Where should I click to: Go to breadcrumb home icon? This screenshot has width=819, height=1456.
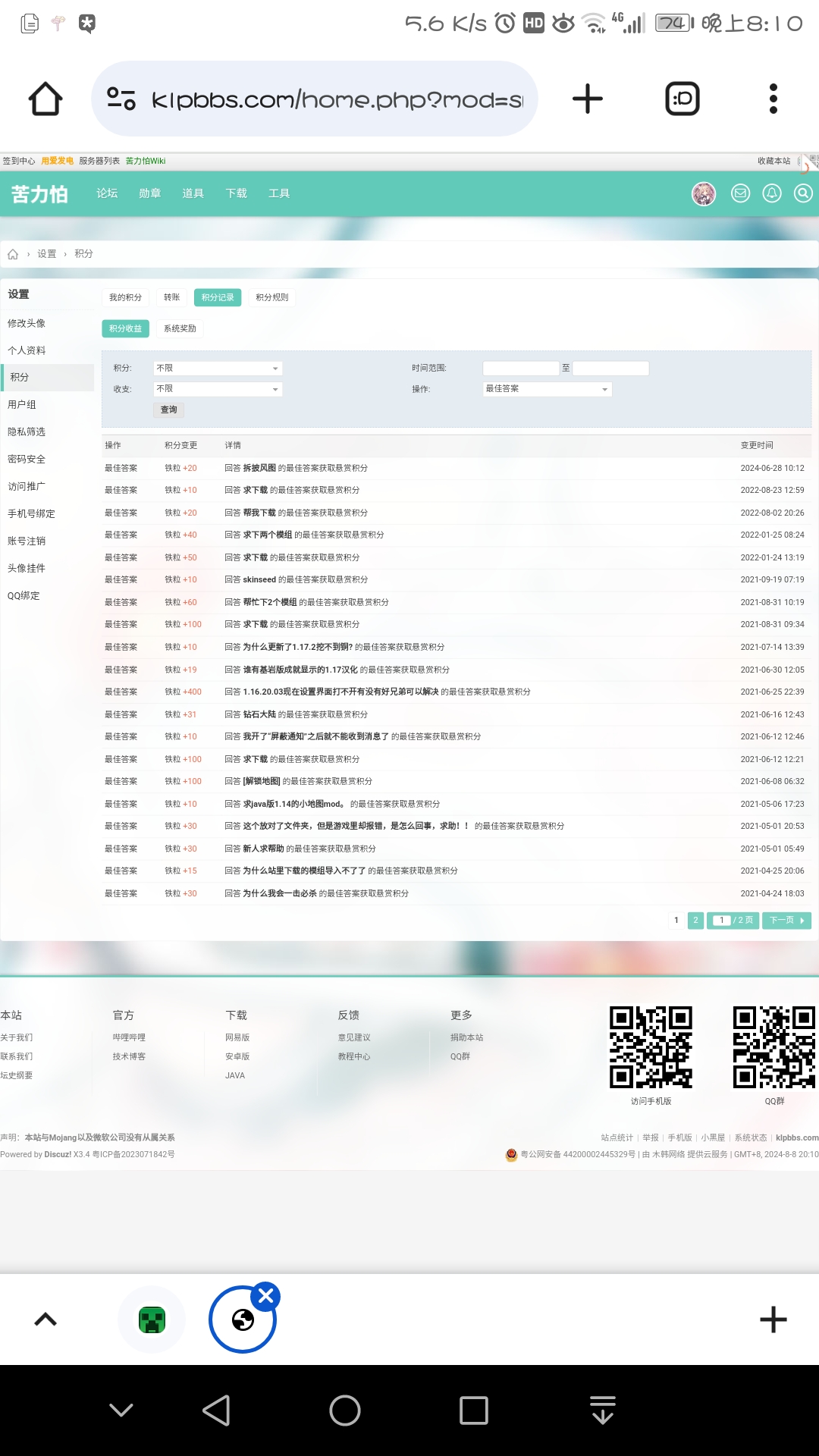point(13,254)
